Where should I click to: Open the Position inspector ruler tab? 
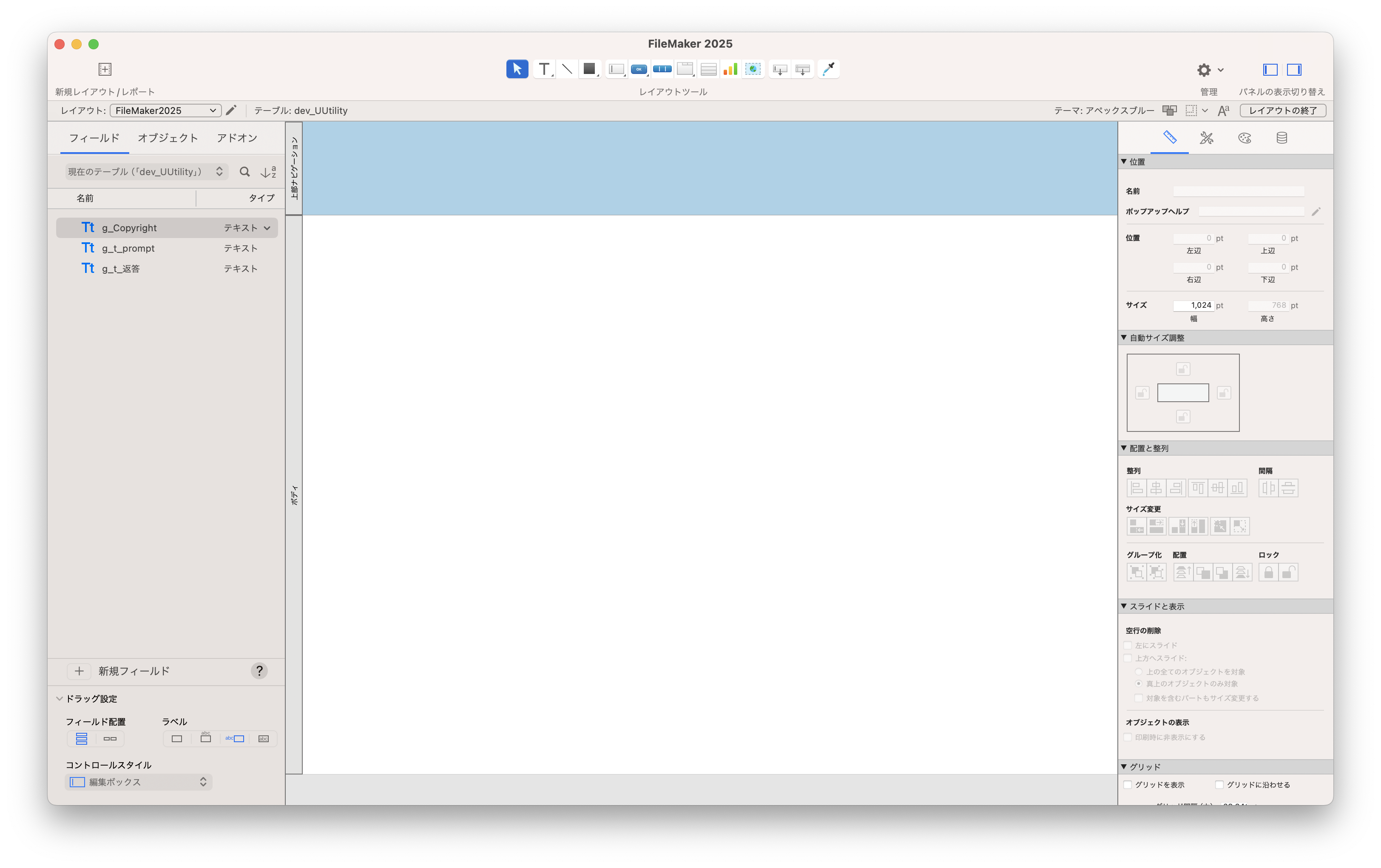point(1169,138)
